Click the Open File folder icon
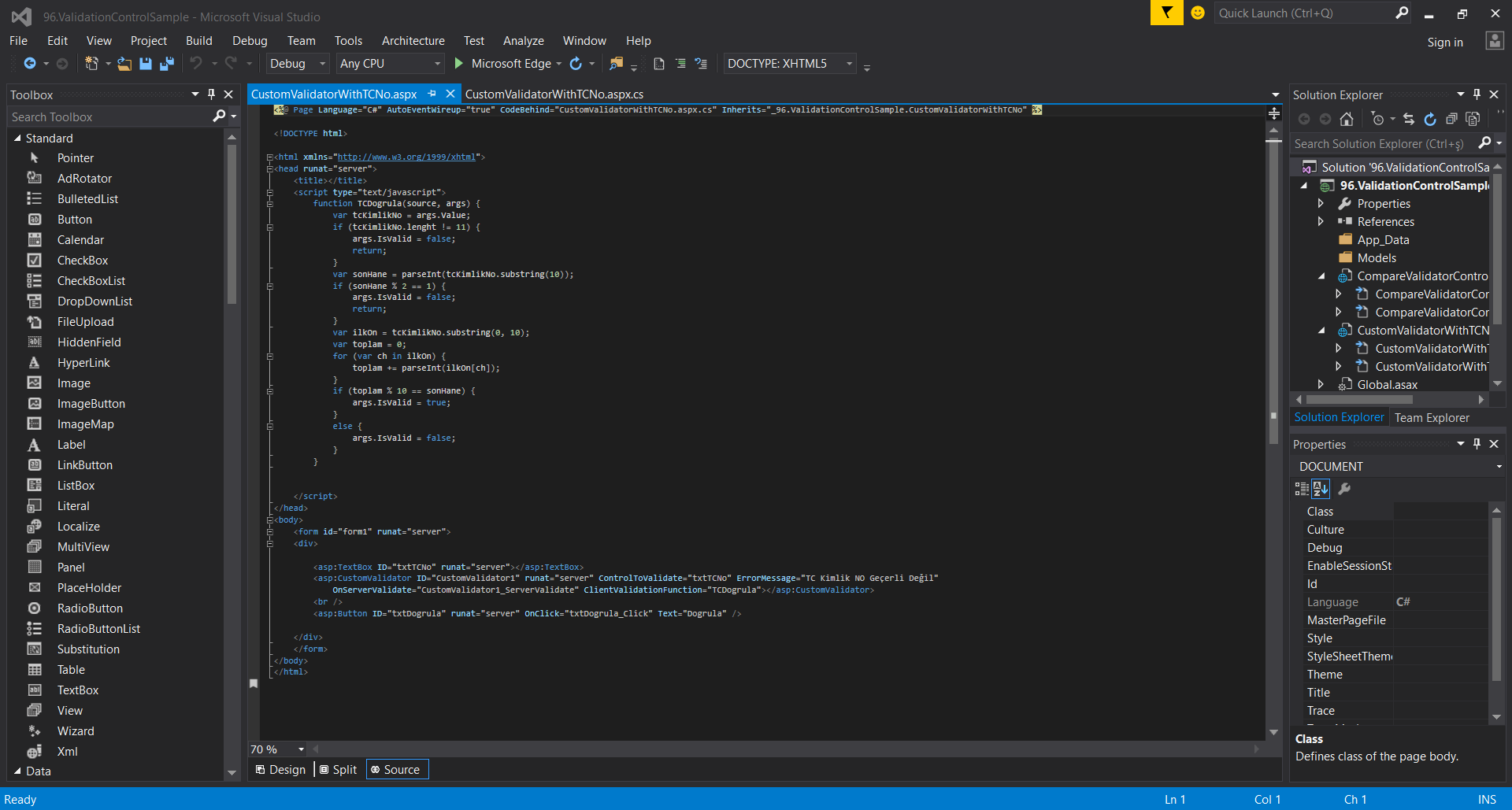The height and width of the screenshot is (810, 1512). point(124,64)
